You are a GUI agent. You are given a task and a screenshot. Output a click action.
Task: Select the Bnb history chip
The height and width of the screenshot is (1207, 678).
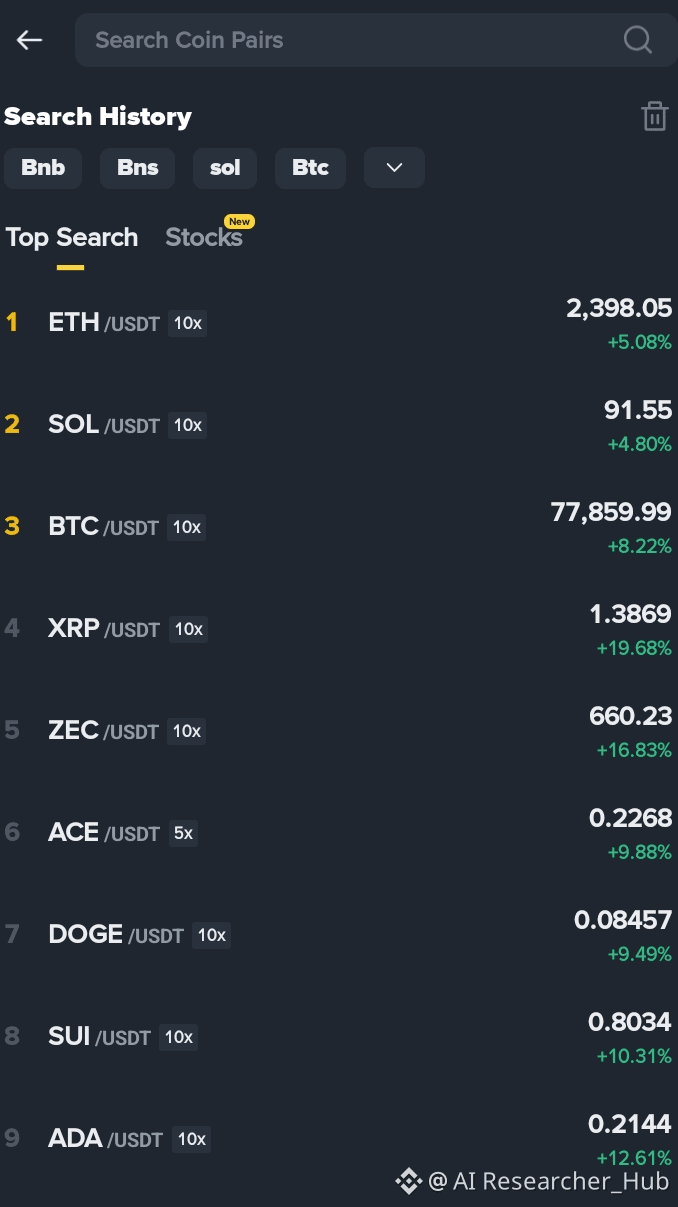(x=43, y=168)
